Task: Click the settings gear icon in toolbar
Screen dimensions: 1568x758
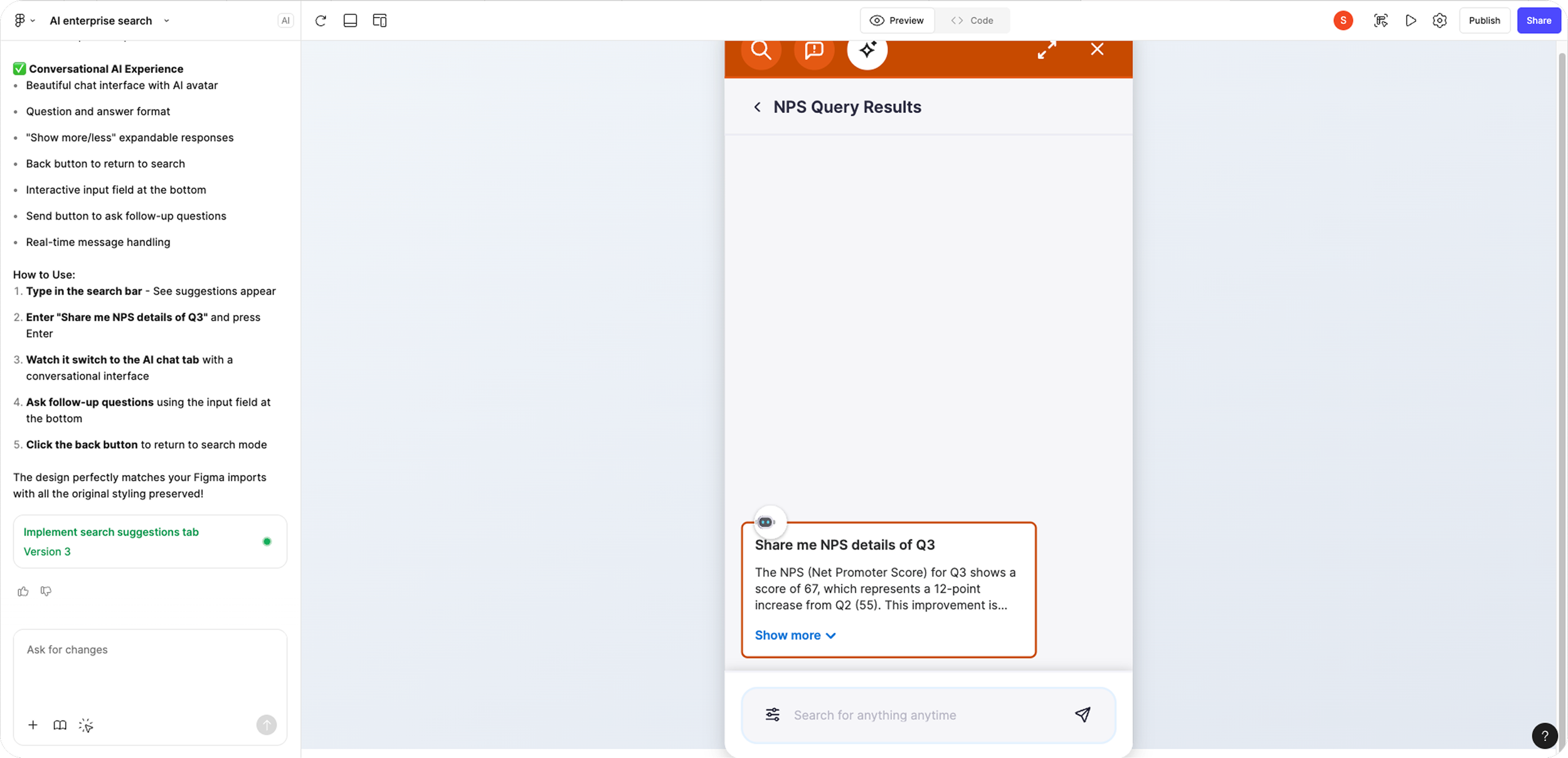Action: tap(1439, 21)
